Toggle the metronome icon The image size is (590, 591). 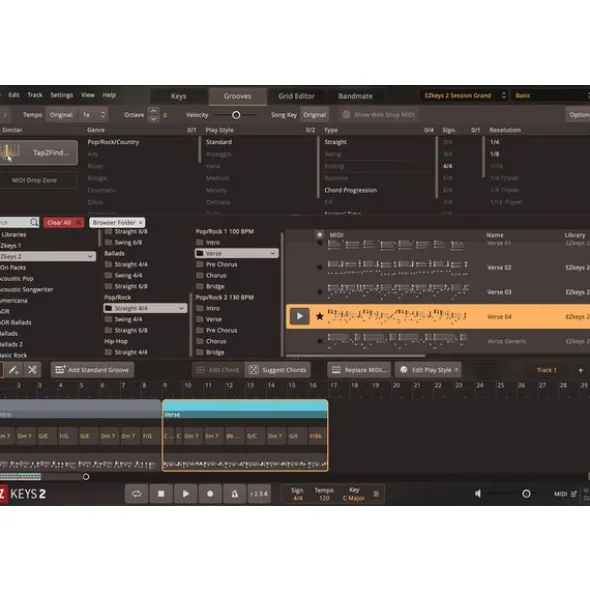(234, 493)
